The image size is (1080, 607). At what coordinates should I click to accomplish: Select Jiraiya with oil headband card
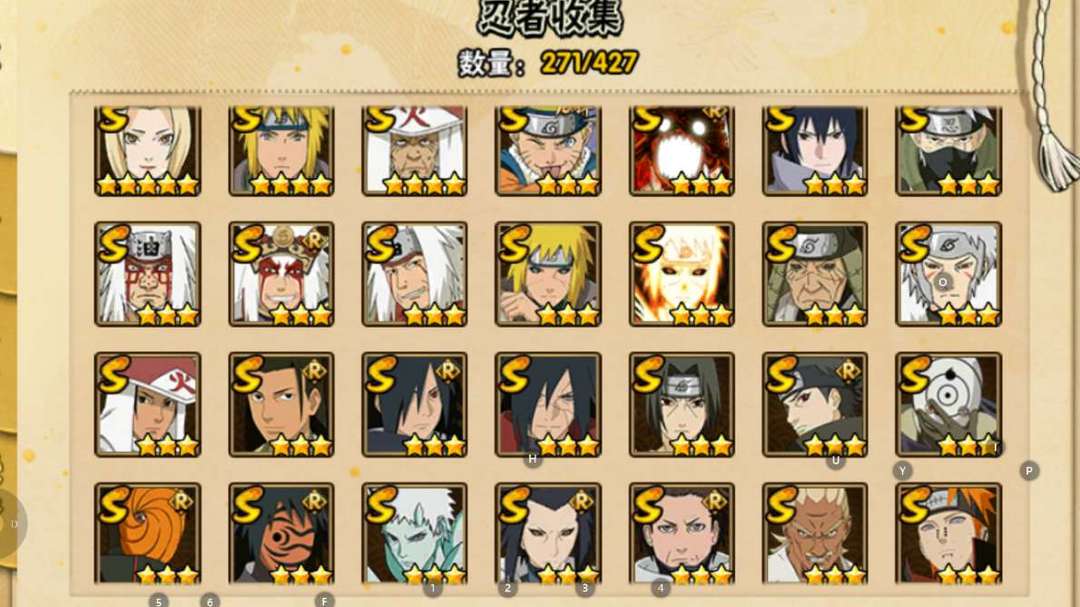point(147,274)
